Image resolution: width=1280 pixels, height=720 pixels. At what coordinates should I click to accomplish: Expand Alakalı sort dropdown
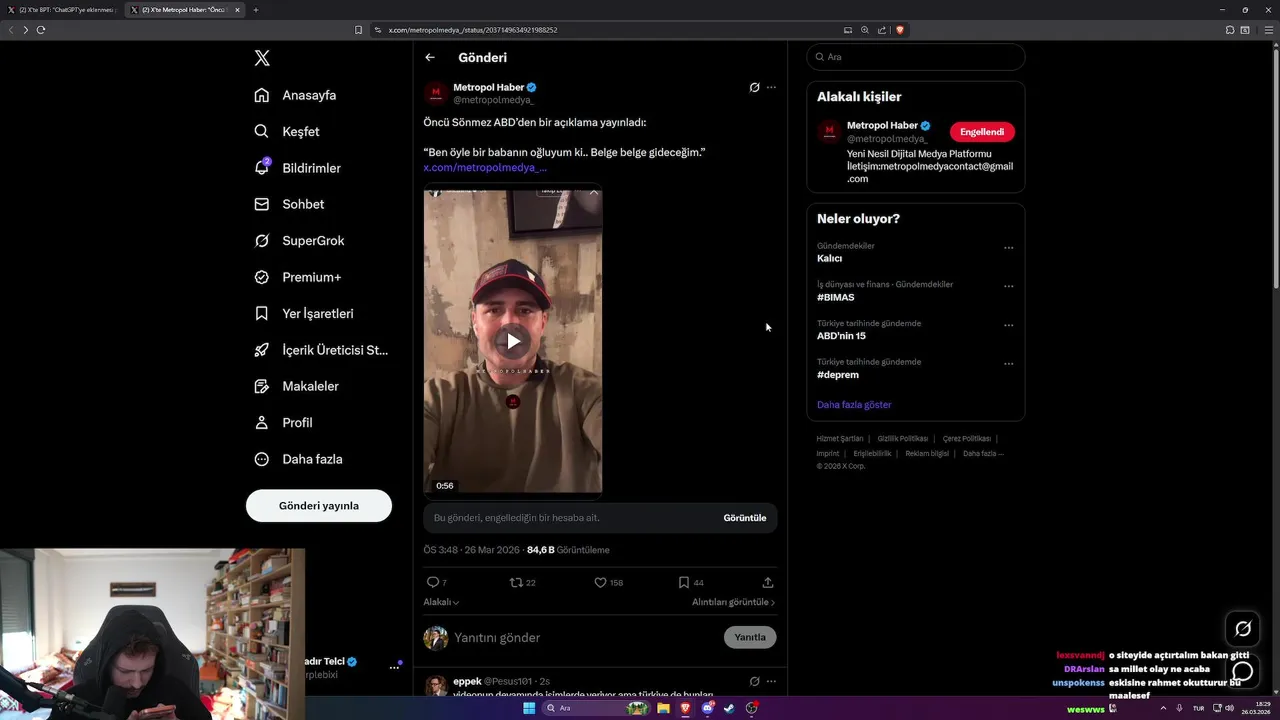pos(441,602)
